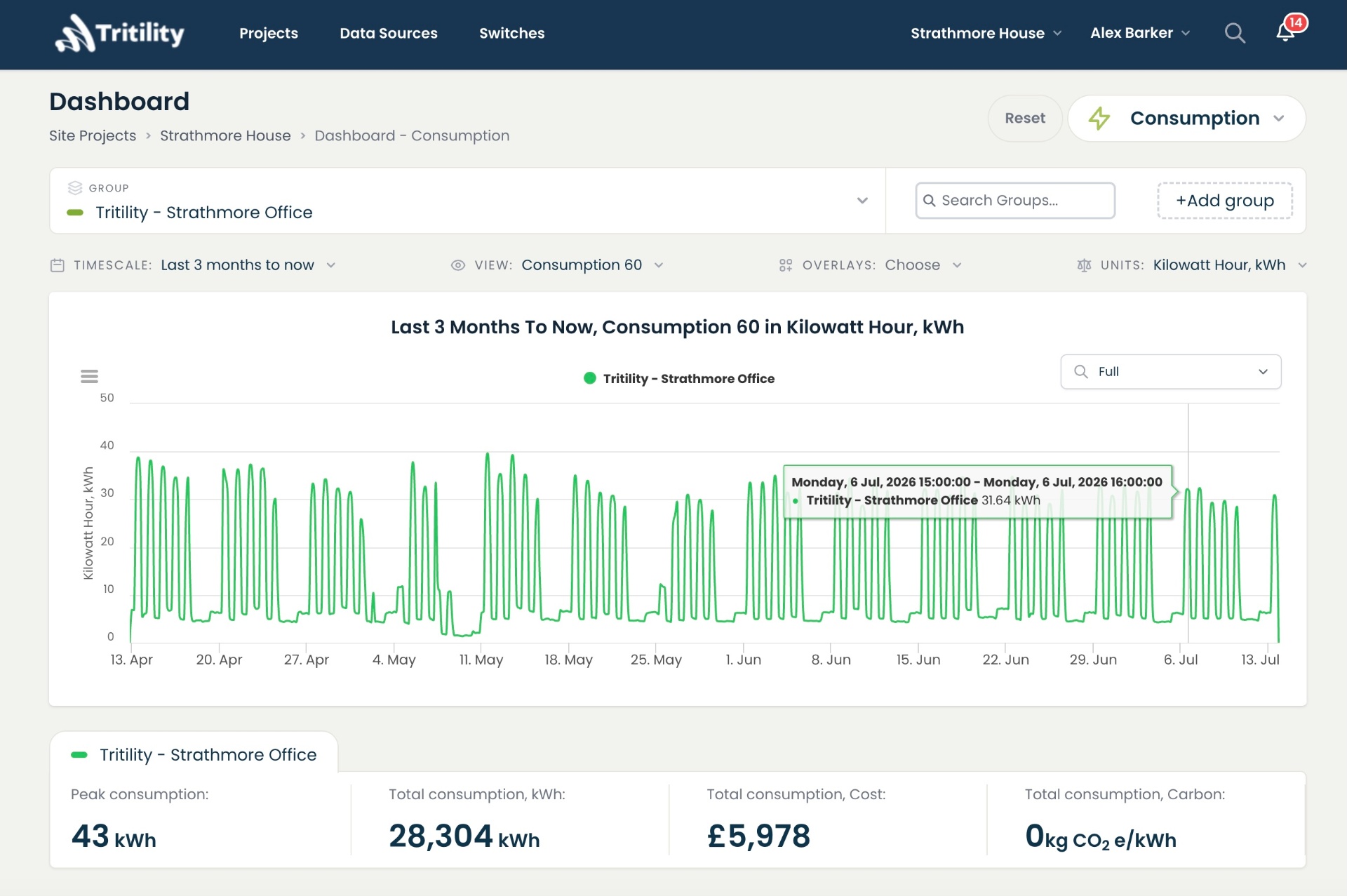Click the '£5,978' cost value
The width and height of the screenshot is (1347, 896).
(759, 836)
